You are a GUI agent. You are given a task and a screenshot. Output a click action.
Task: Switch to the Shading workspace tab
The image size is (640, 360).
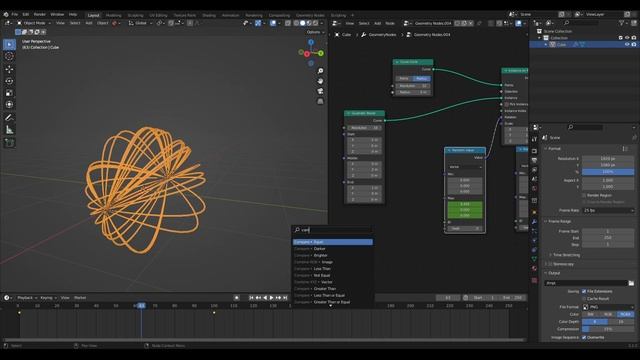click(209, 16)
